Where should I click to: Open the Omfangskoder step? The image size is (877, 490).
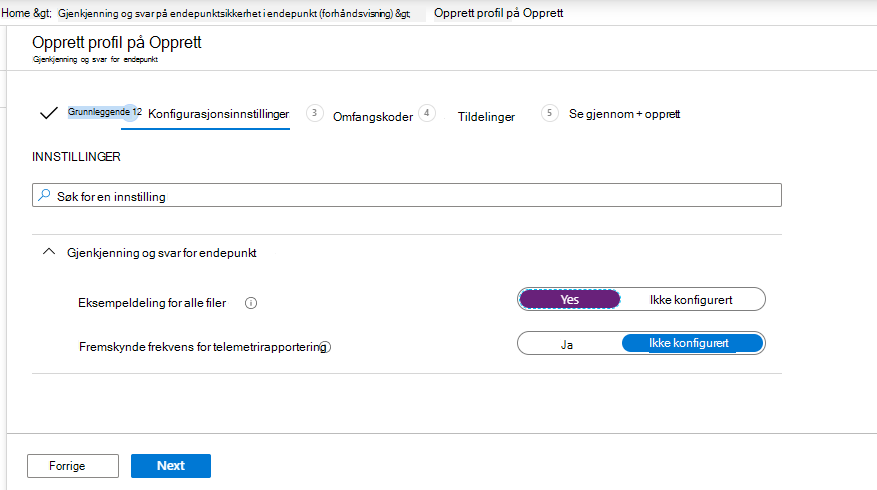pos(373,116)
